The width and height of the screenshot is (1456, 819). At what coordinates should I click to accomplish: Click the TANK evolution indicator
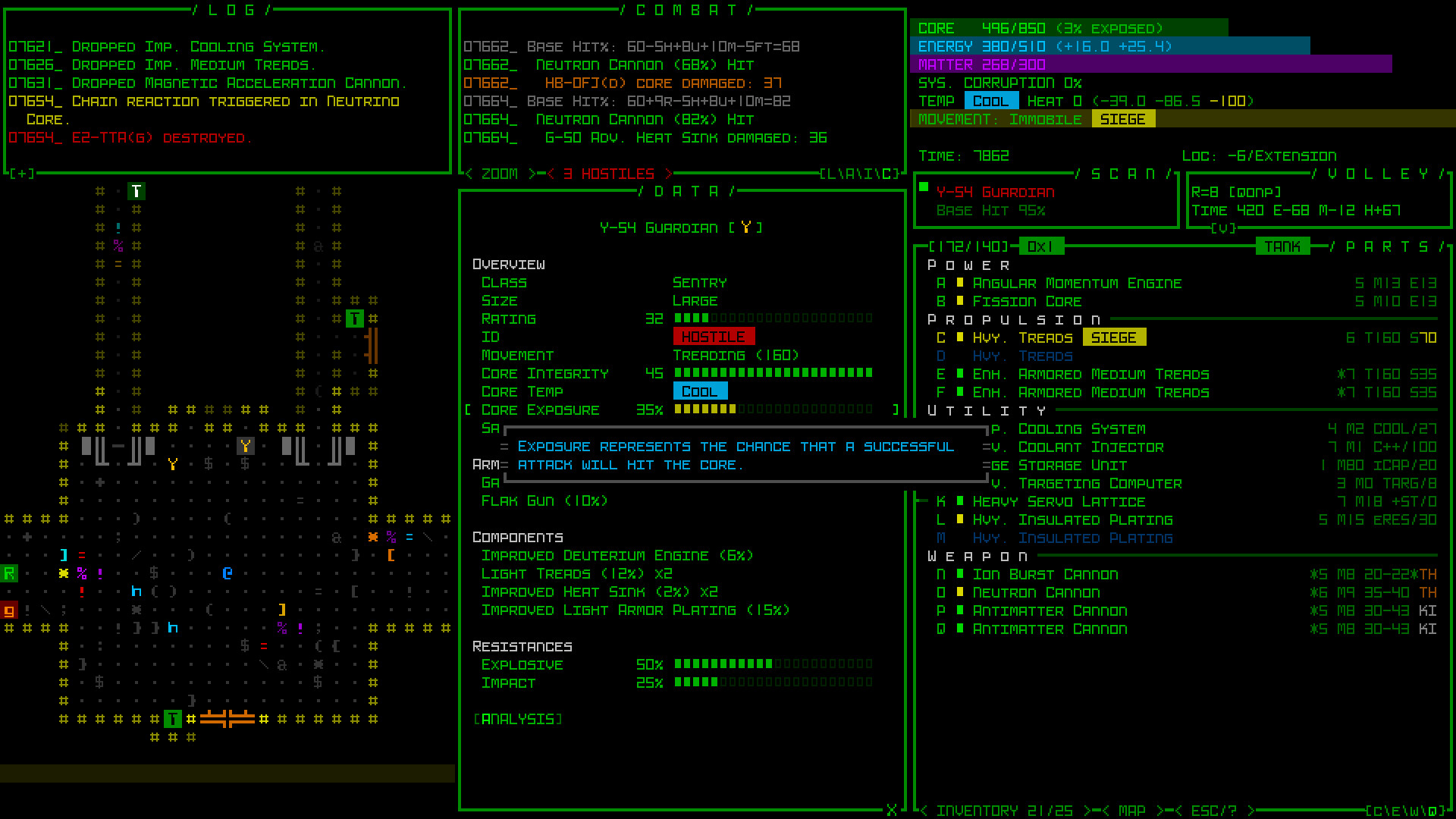pyautogui.click(x=1283, y=246)
